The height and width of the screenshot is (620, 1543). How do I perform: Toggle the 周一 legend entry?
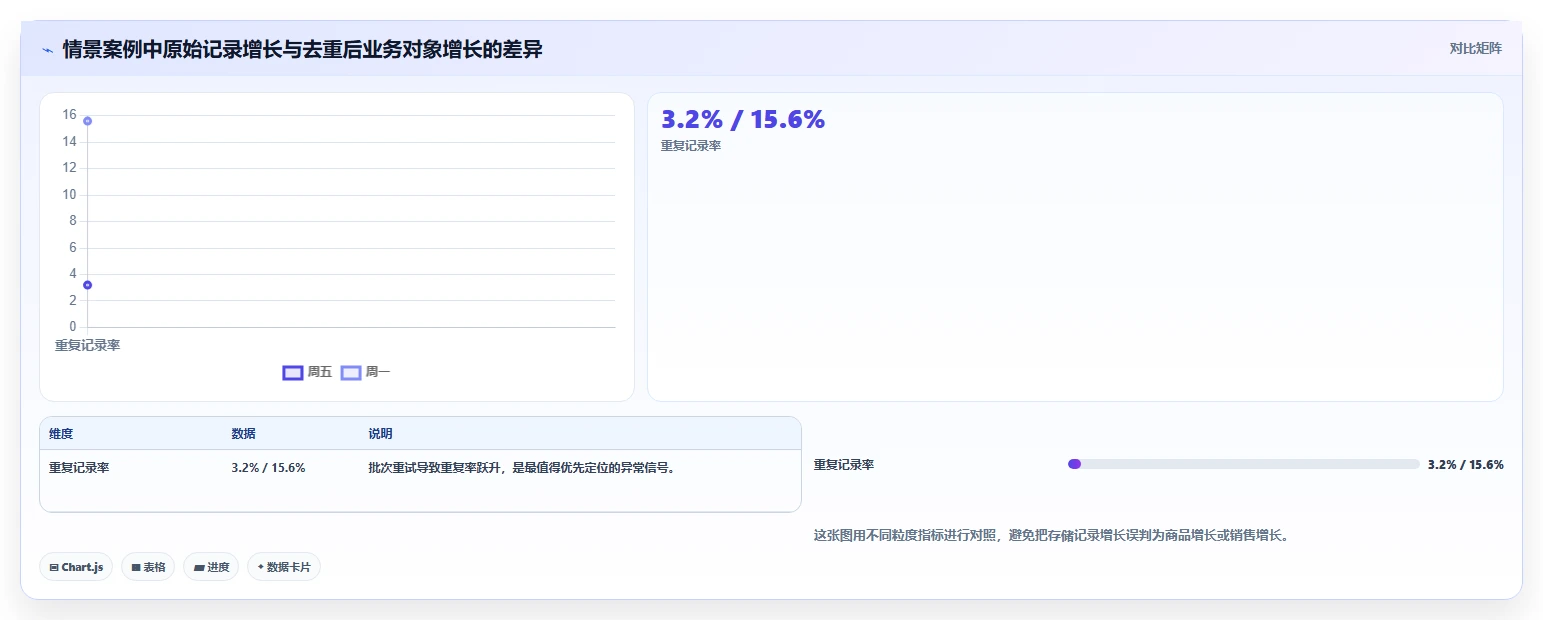[366, 372]
